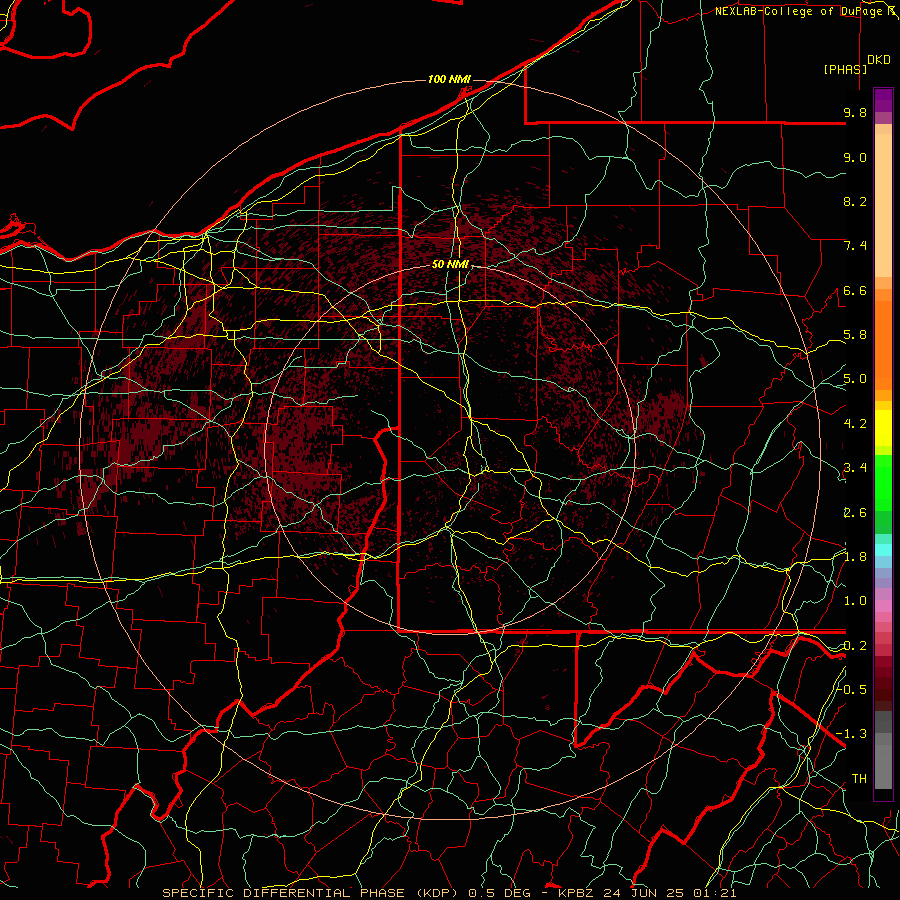Click the 9.8 value on the color scale
900x900 pixels.
pyautogui.click(x=855, y=112)
